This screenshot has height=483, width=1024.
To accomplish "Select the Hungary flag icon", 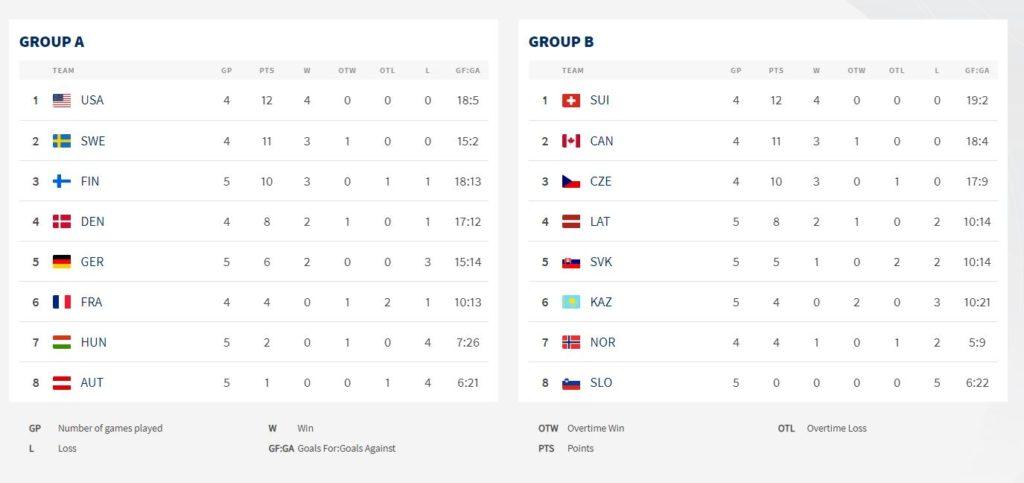I will [62, 342].
